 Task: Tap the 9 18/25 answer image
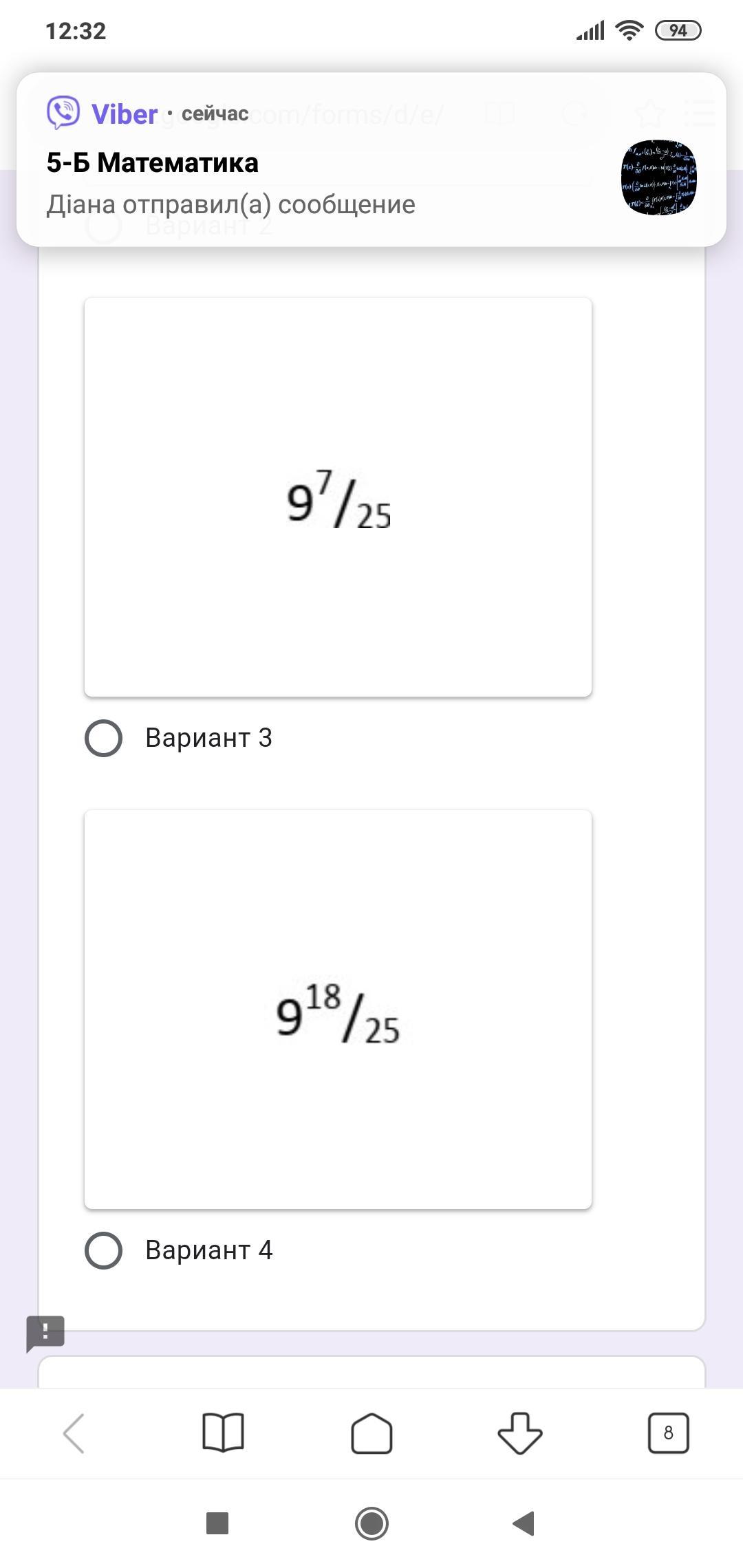[338, 1010]
